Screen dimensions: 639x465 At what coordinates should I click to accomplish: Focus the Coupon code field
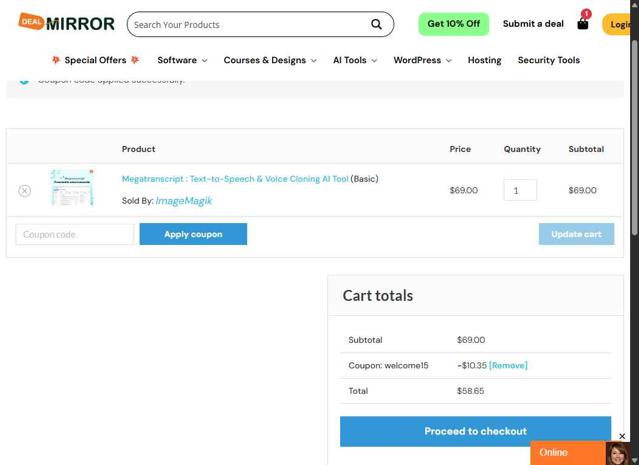75,234
